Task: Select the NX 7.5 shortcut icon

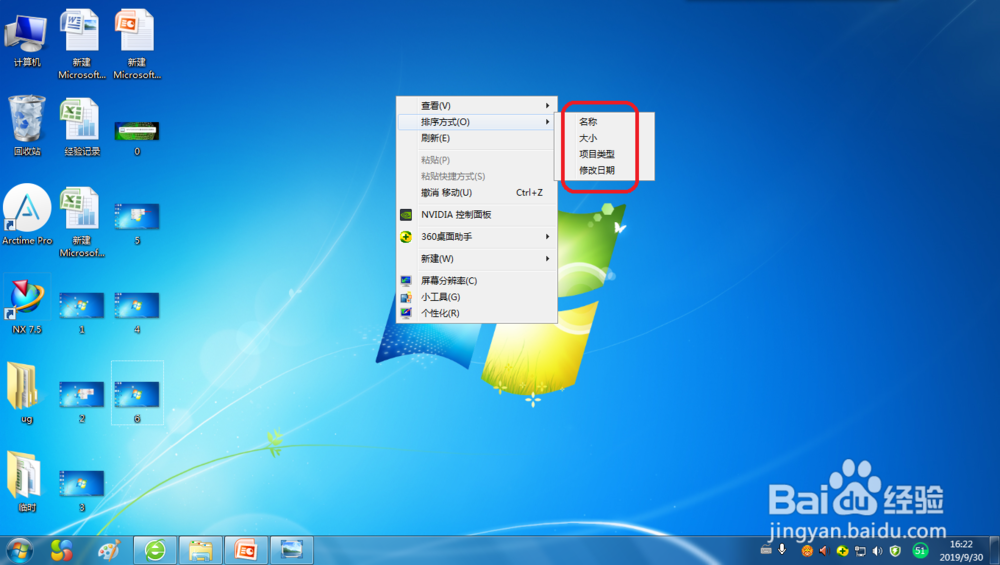Action: (26, 304)
